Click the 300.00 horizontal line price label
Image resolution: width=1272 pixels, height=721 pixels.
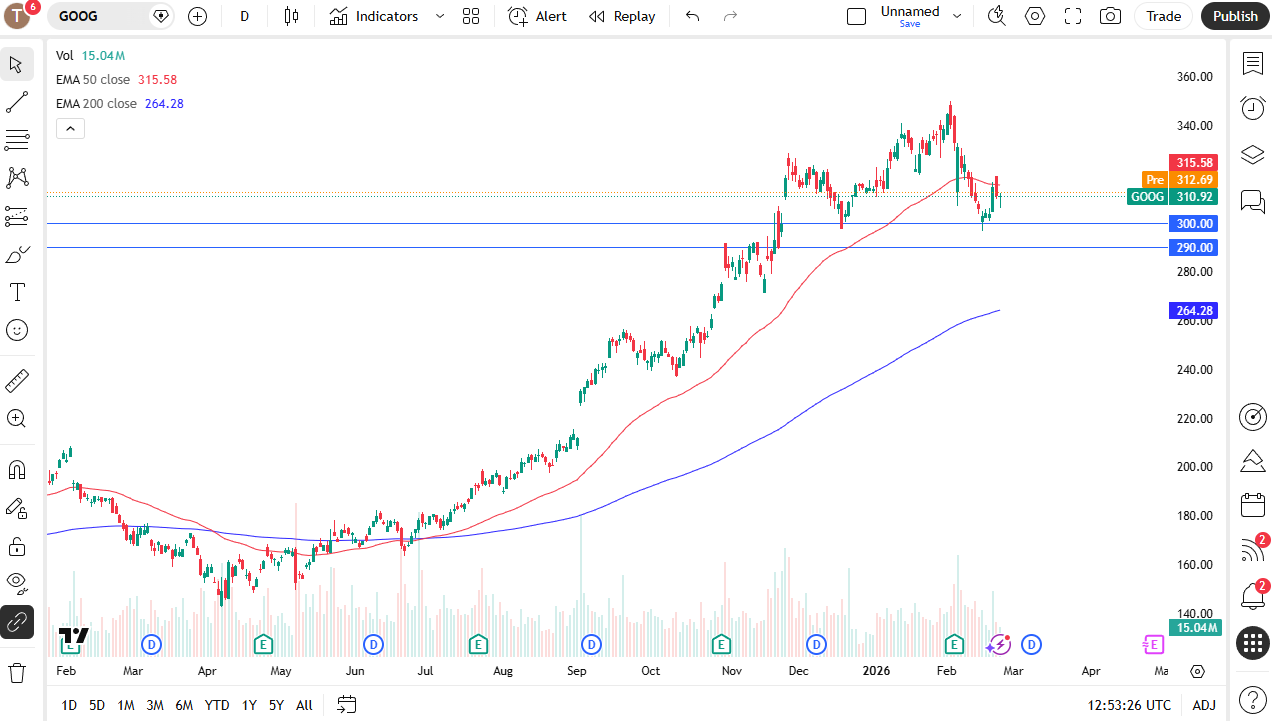pos(1193,224)
